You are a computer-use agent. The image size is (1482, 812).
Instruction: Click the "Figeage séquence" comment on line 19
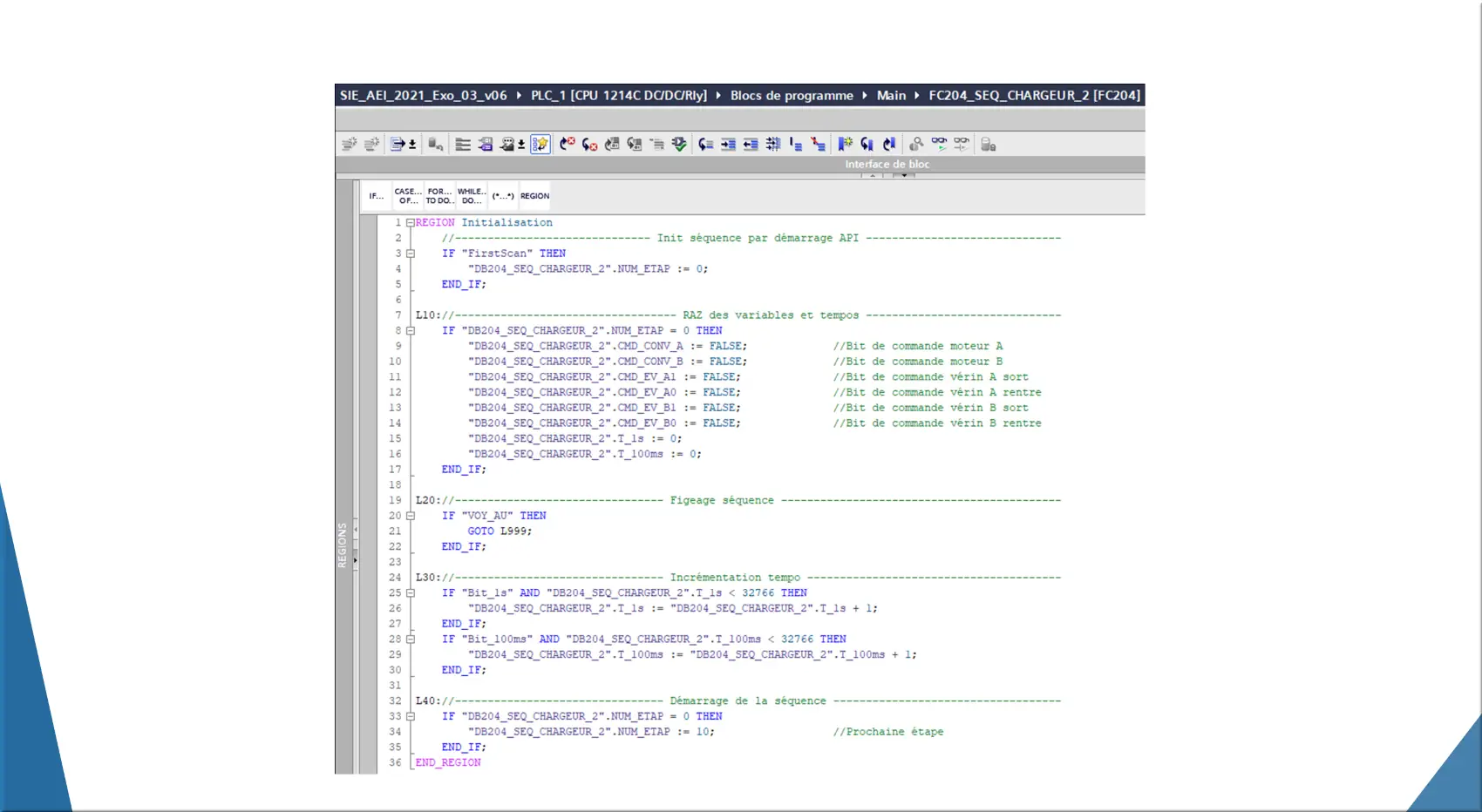(722, 500)
